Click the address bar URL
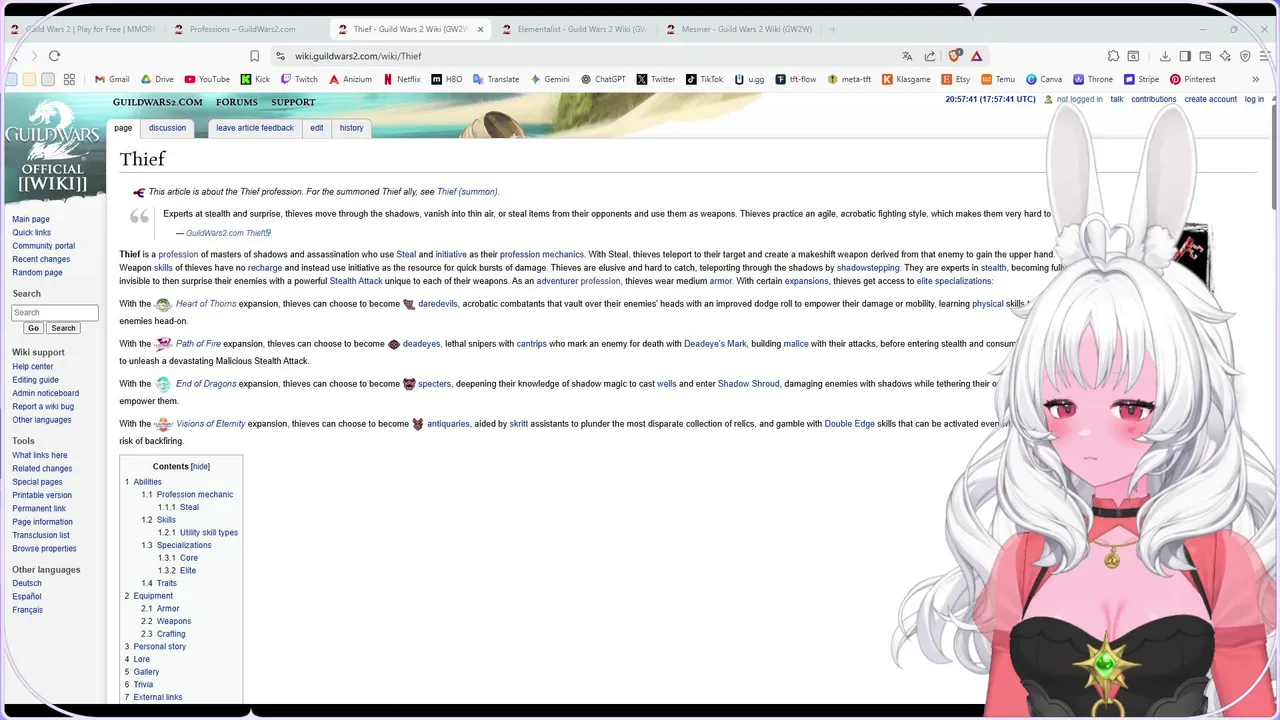This screenshot has height=720, width=1280. [358, 57]
